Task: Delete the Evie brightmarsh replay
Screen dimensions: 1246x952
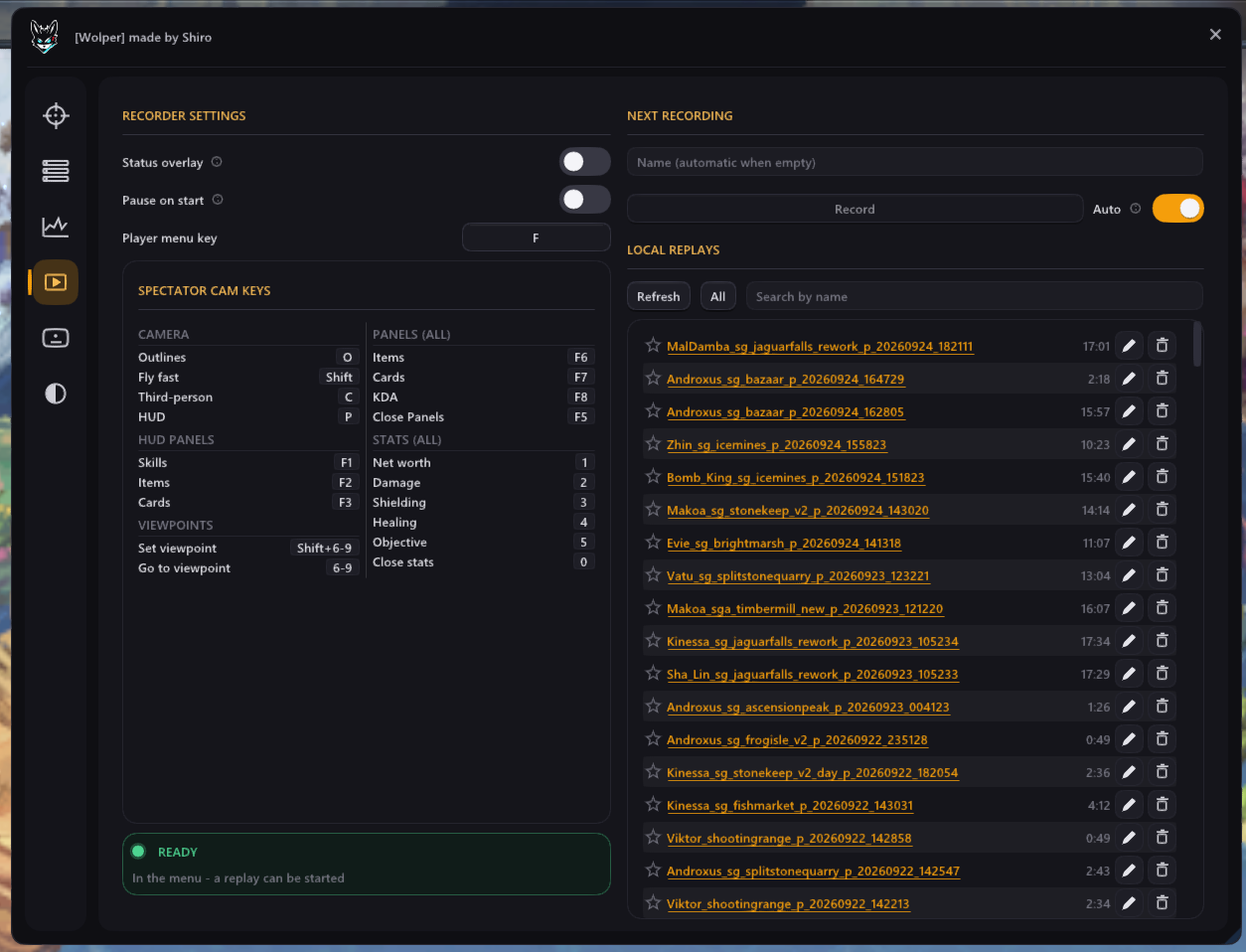Action: point(1162,543)
